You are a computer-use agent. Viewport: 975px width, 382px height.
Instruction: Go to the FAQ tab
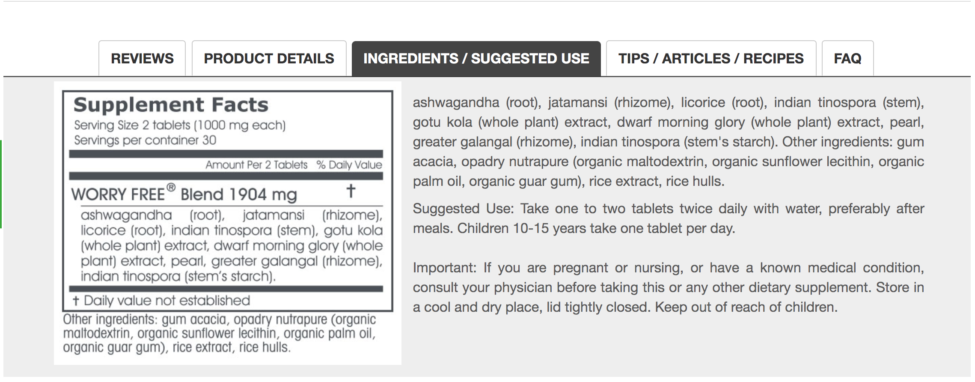click(x=848, y=58)
